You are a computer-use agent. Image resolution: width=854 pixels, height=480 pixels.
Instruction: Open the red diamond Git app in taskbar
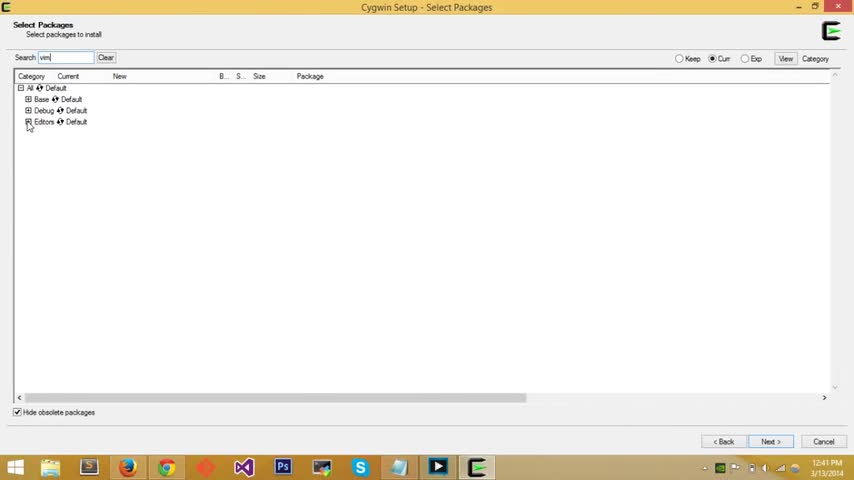[x=205, y=467]
